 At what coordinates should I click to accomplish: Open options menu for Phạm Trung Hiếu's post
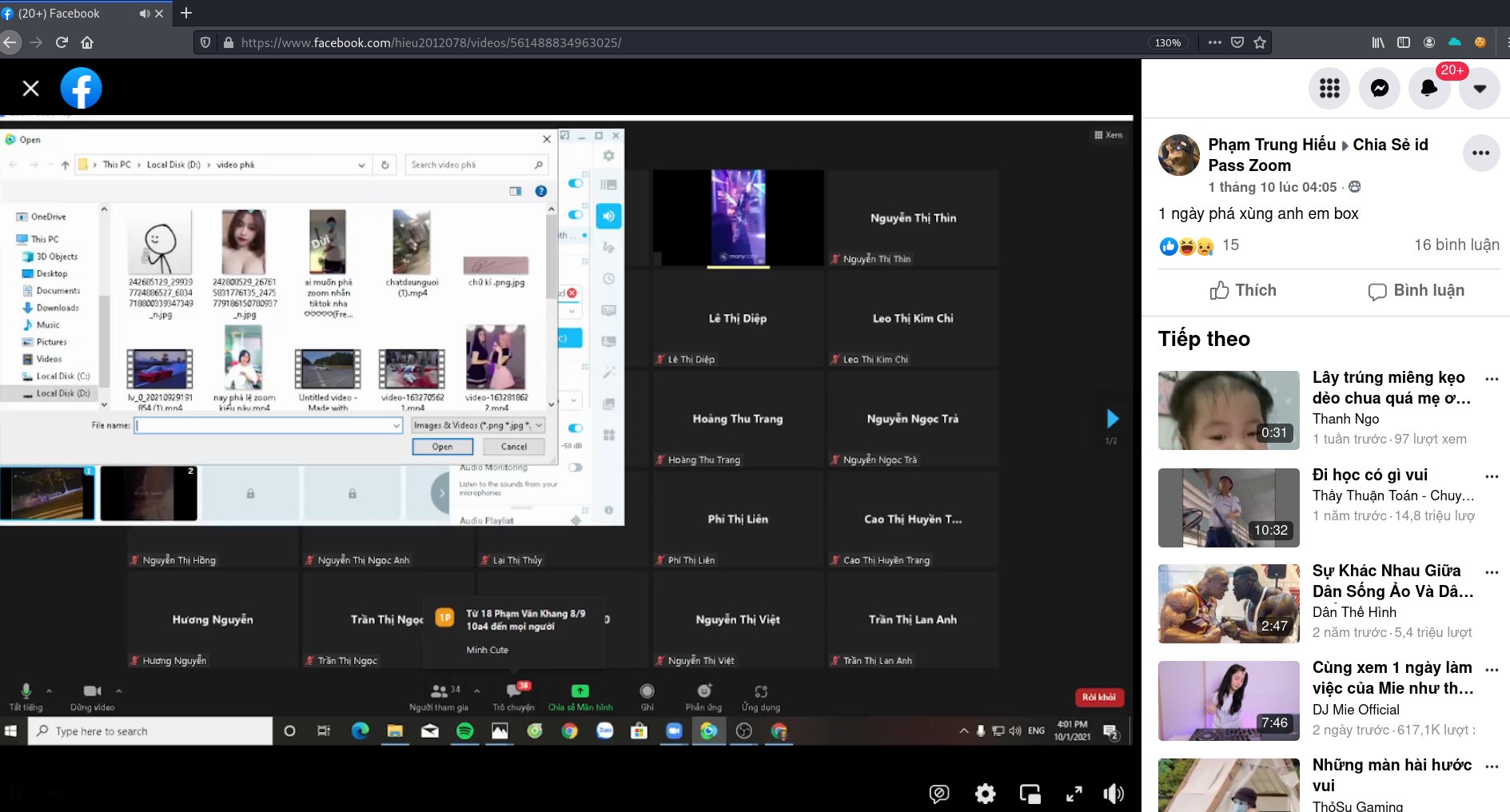(x=1480, y=153)
